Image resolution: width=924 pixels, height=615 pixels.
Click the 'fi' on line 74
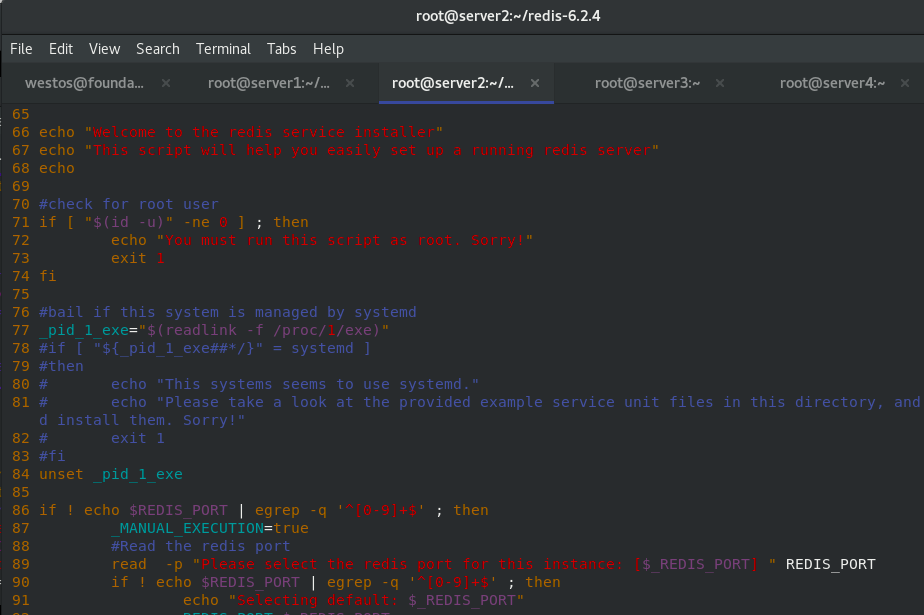pyautogui.click(x=48, y=276)
